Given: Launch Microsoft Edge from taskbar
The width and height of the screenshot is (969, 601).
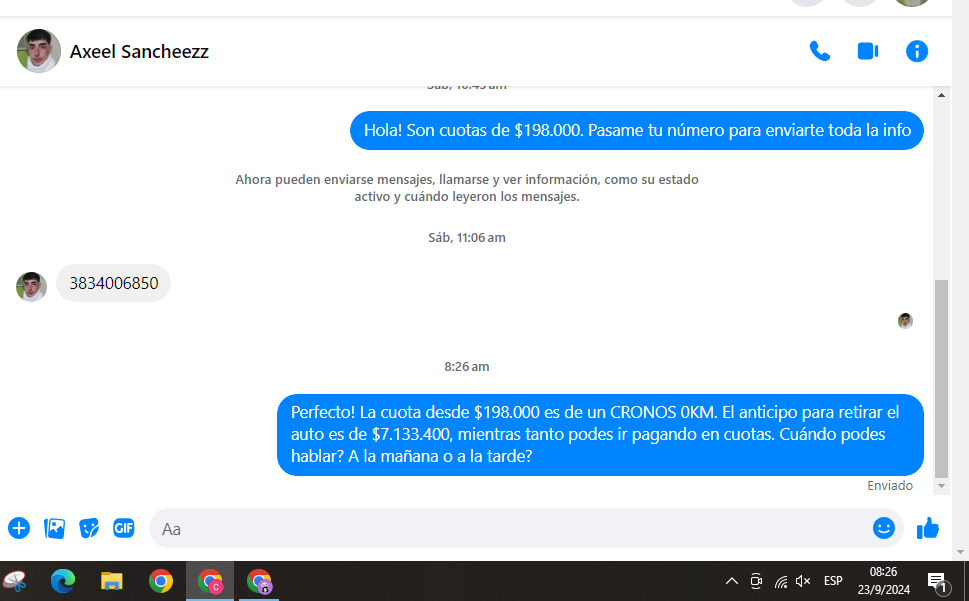Looking at the screenshot, I should (62, 581).
